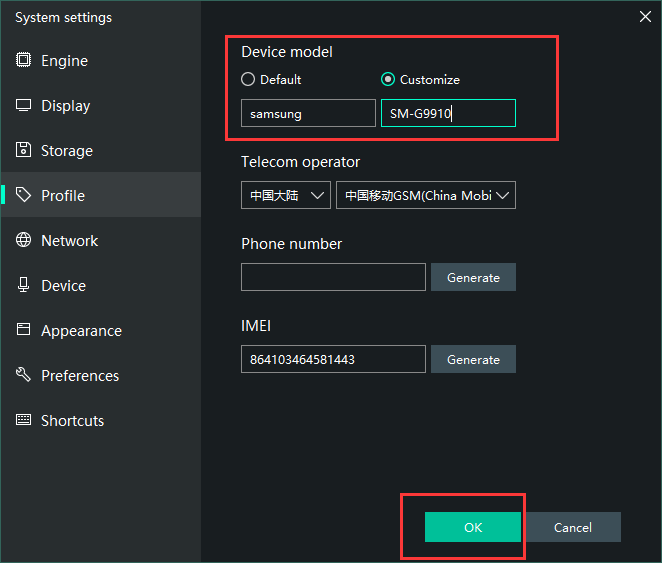Screen dimensions: 662x563
Task: Open the 中国大陆 region dropdown
Action: 285,196
